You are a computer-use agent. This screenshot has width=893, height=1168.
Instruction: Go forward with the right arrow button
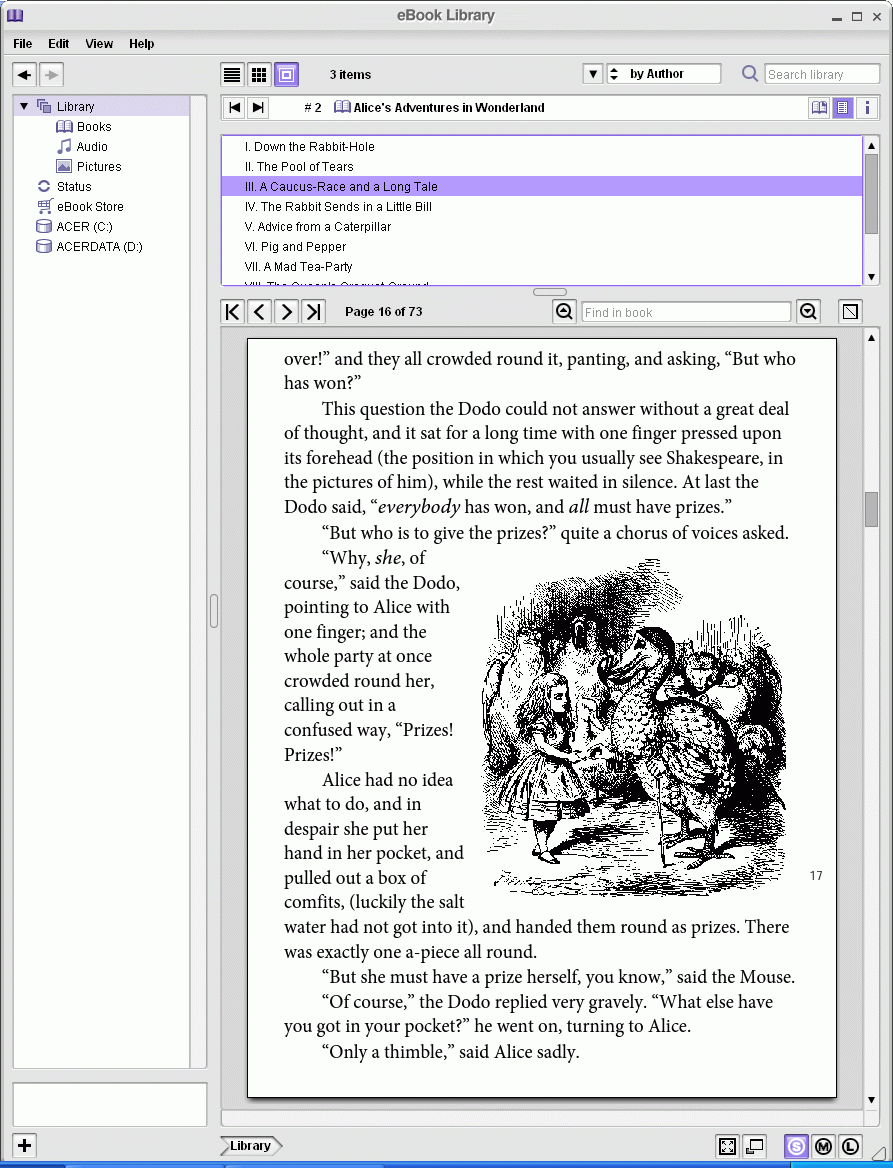51,74
